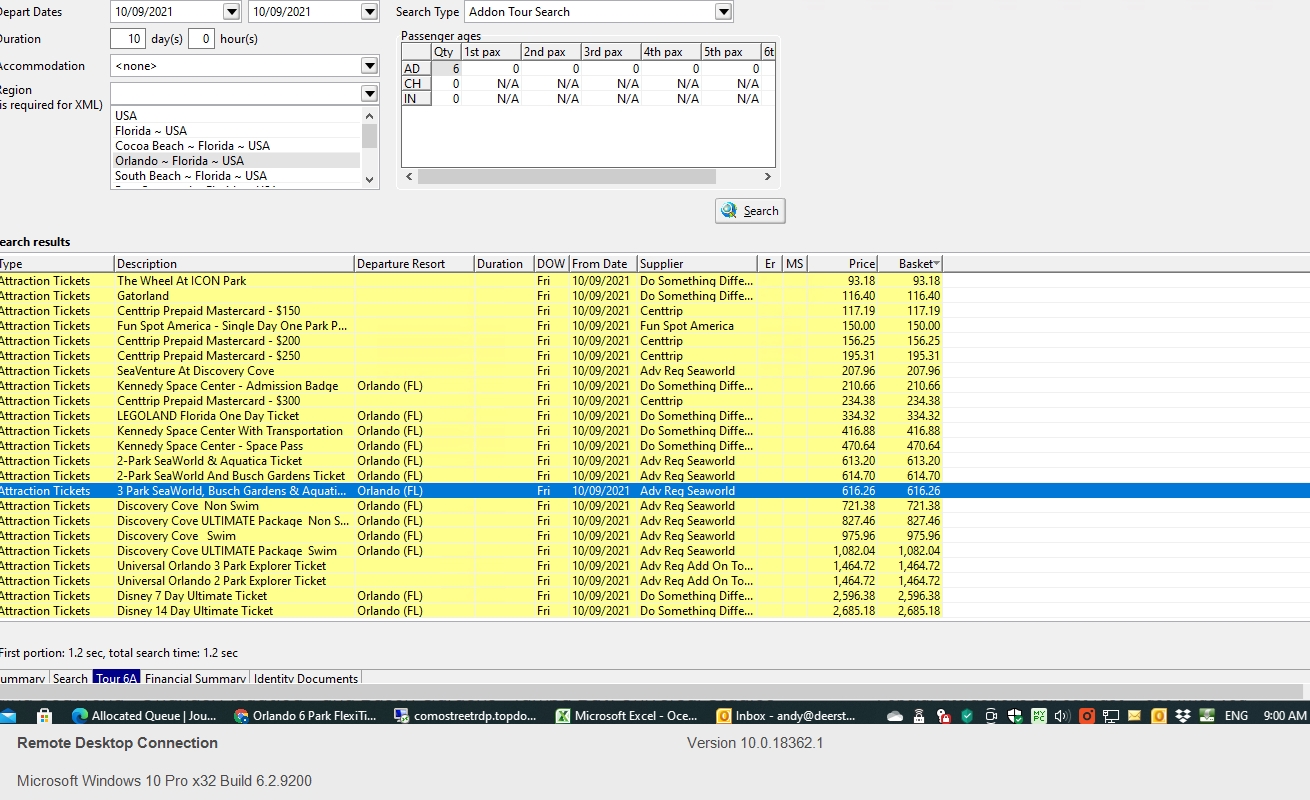Select 'South Beach ~ Florida ~ USA' region
The width and height of the screenshot is (1310, 800).
(236, 176)
